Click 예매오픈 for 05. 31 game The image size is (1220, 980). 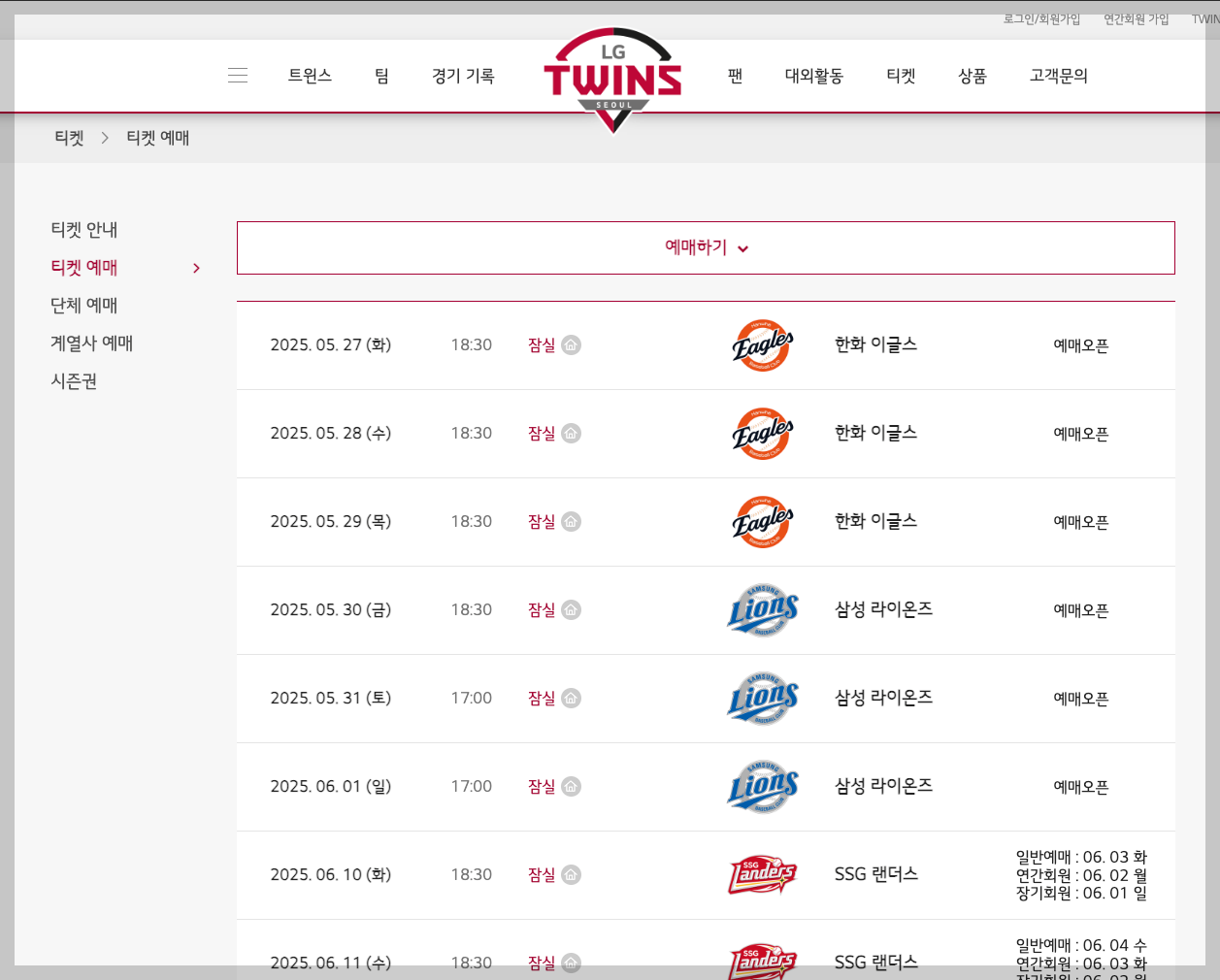coord(1081,699)
